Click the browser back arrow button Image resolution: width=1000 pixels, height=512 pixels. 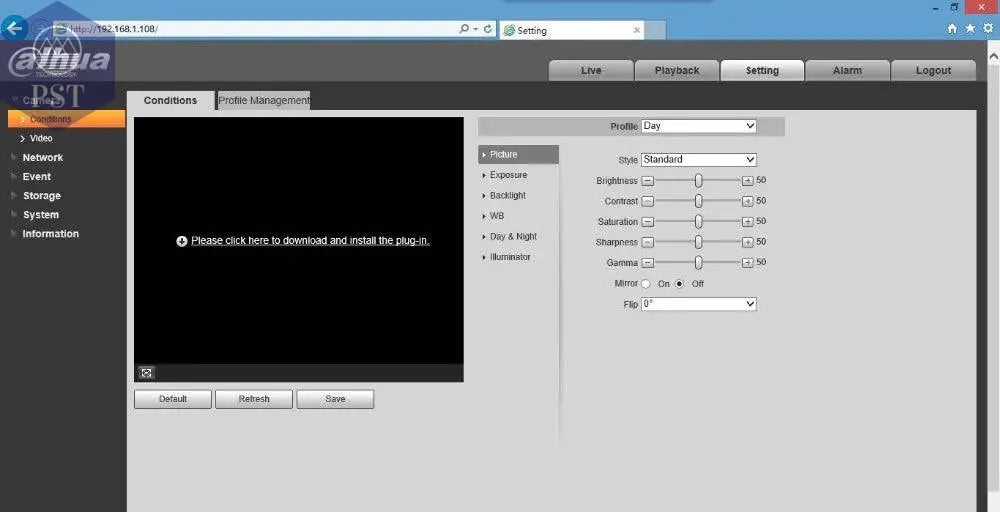coord(14,28)
